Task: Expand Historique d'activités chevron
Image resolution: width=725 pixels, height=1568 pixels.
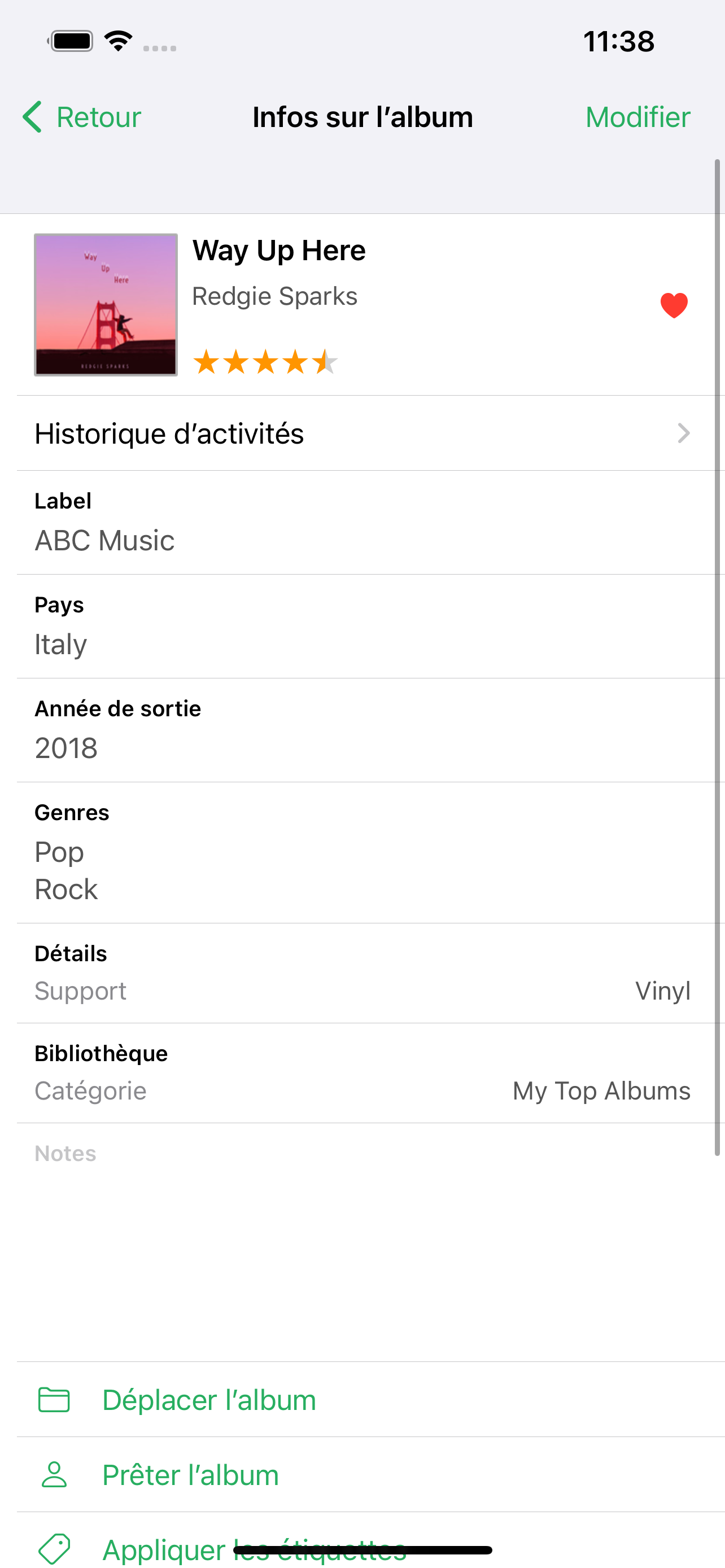Action: pos(684,433)
